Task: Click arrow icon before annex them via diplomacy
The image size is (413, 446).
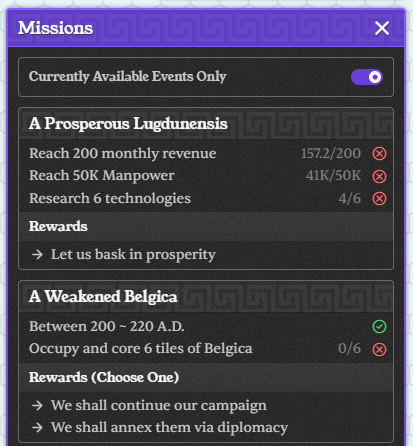Action: (x=37, y=427)
